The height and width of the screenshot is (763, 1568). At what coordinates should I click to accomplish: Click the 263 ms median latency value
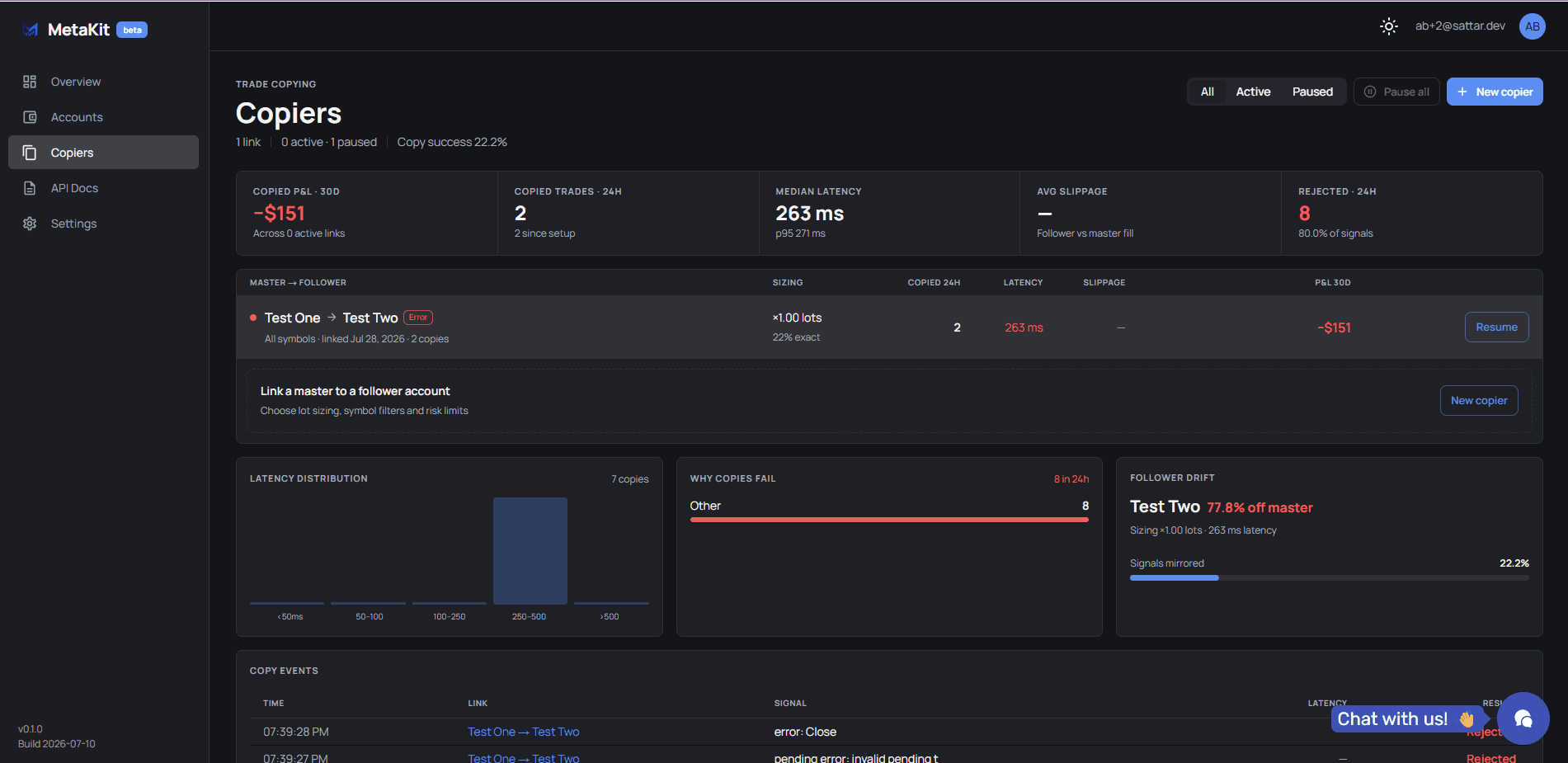click(809, 214)
